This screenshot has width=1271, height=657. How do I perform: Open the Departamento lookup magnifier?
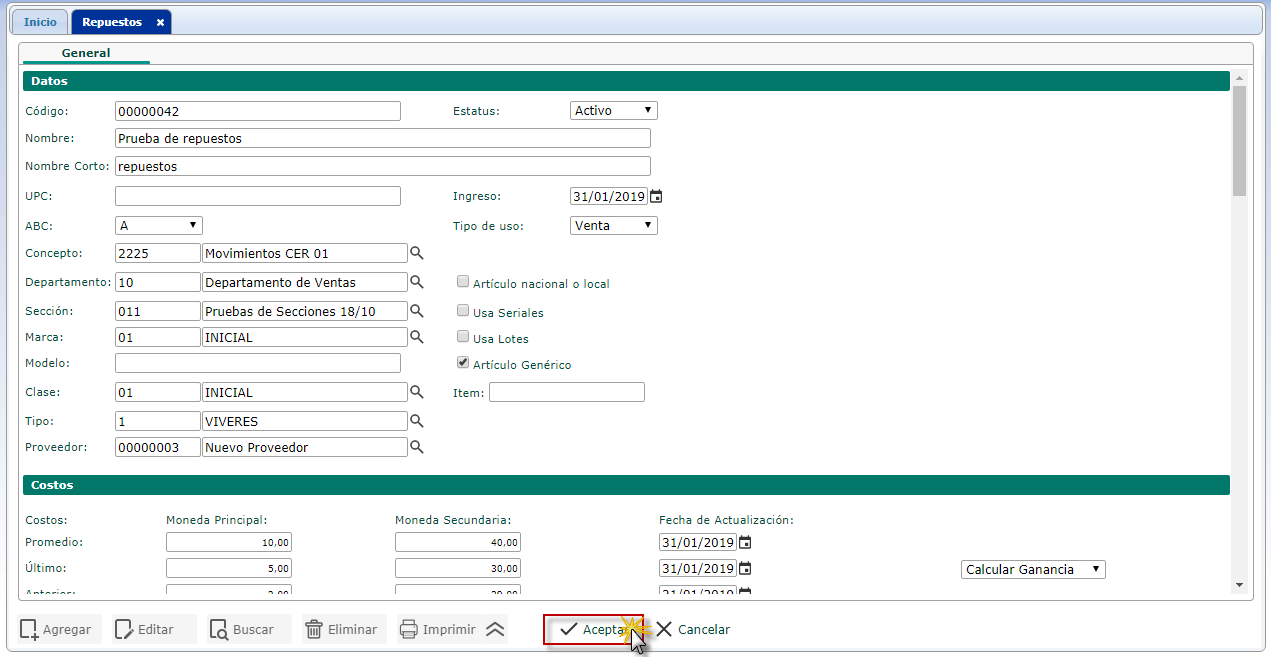coord(417,282)
